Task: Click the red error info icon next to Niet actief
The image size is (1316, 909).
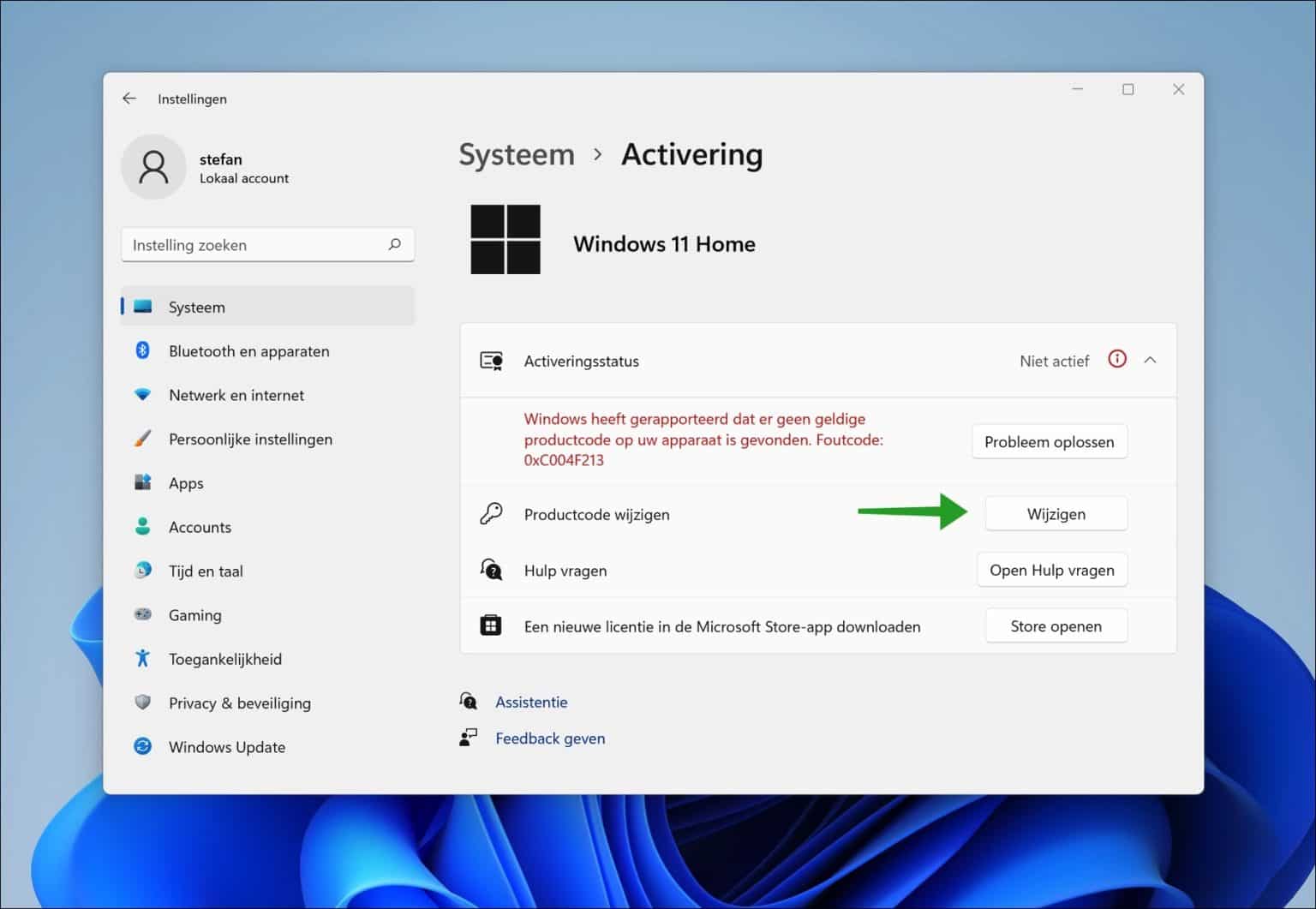Action: tap(1116, 360)
